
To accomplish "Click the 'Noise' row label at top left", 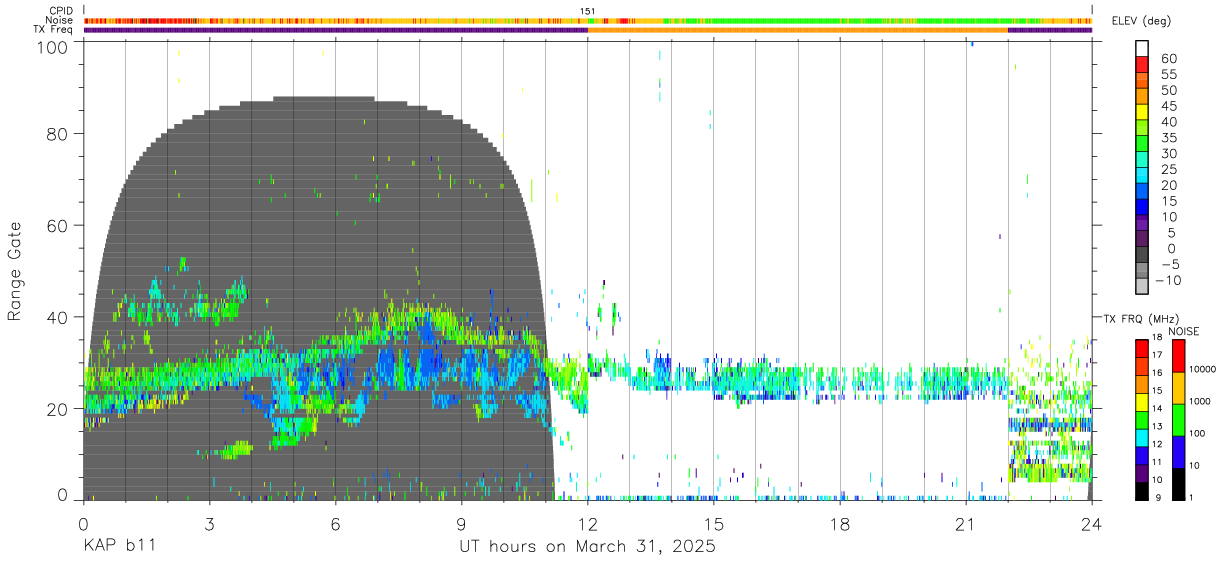I will 59,20.
